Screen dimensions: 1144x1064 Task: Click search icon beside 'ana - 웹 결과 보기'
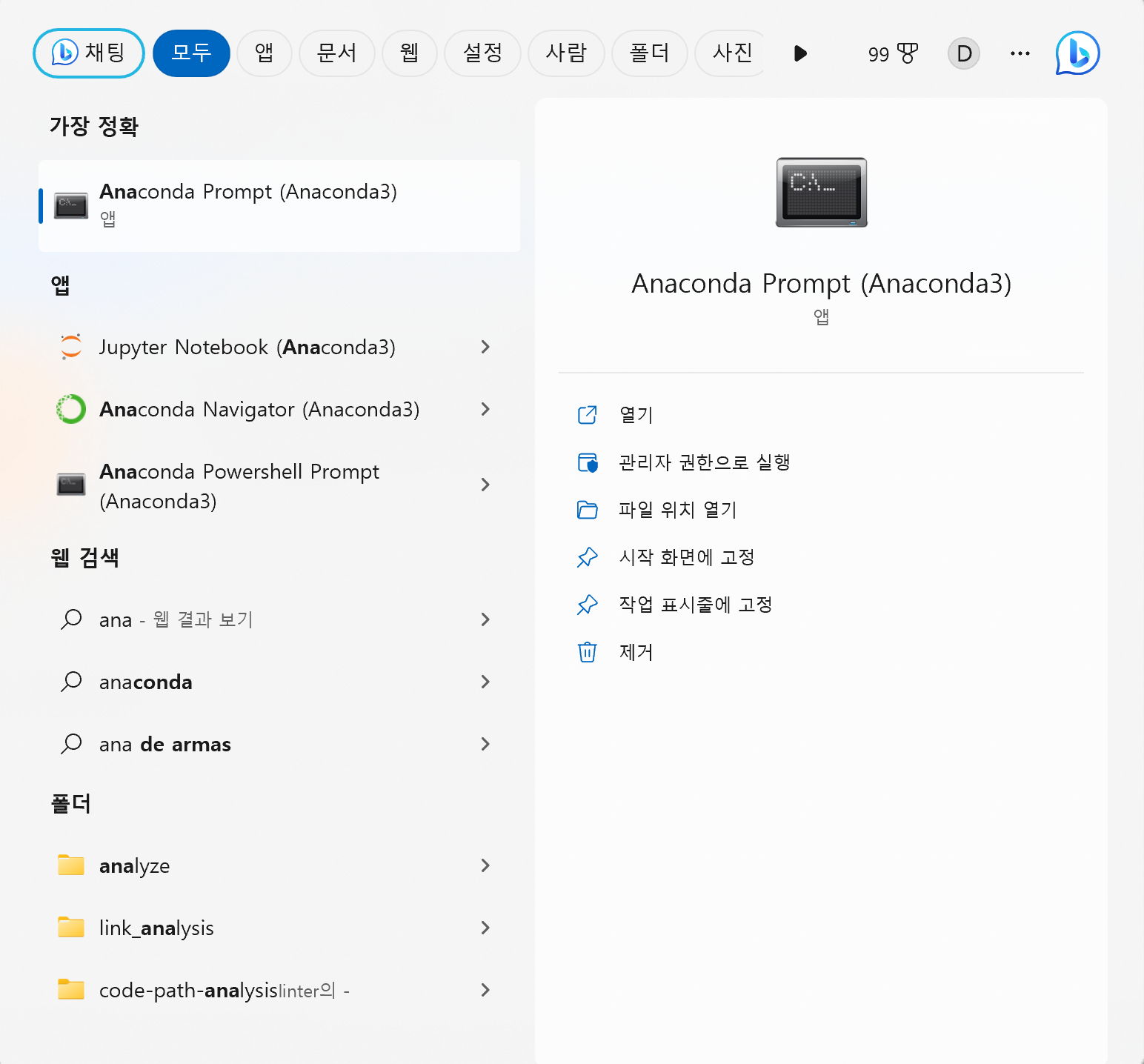pos(71,619)
